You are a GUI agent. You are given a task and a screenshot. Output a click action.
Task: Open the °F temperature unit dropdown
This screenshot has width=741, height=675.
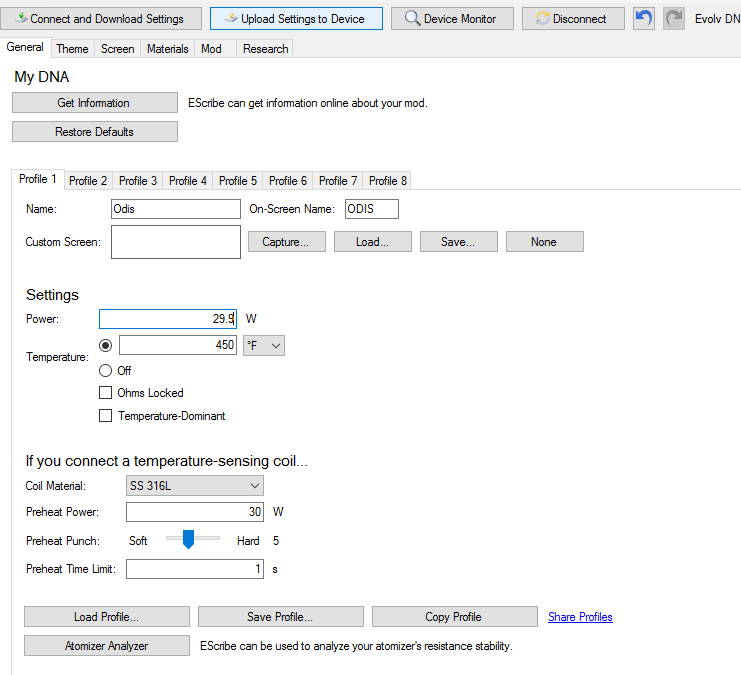[x=264, y=345]
